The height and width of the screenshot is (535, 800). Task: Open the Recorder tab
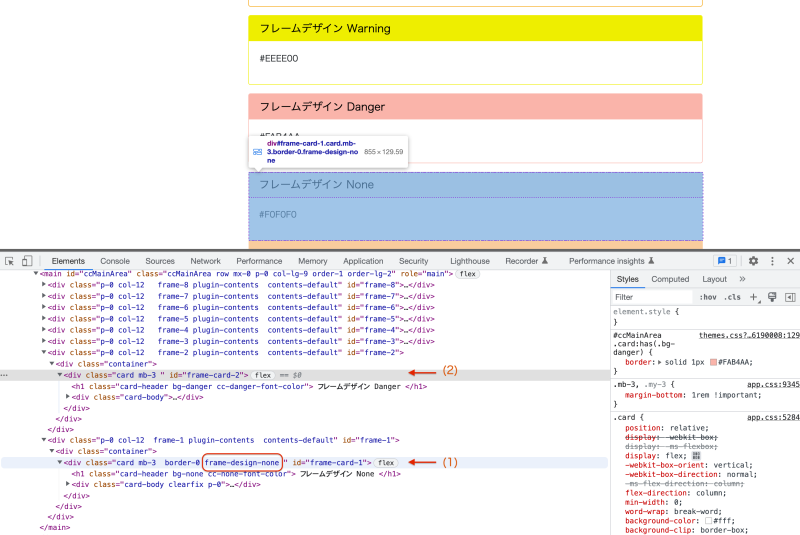point(521,261)
